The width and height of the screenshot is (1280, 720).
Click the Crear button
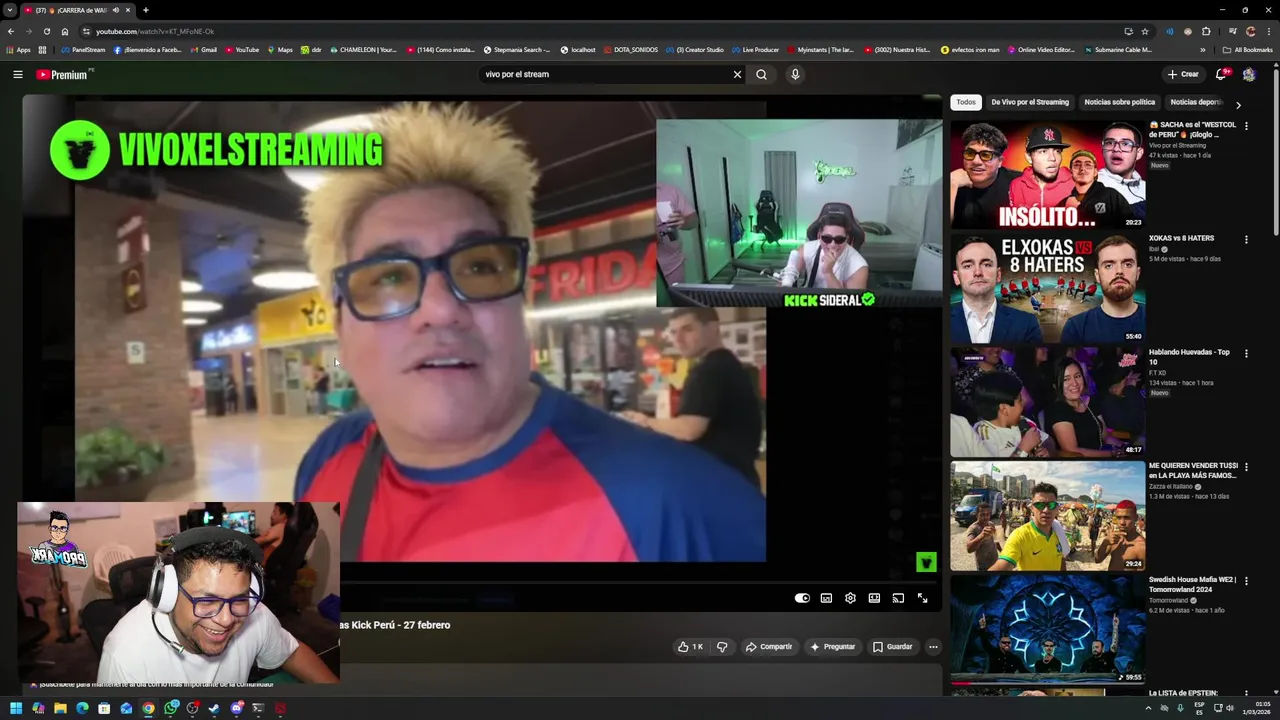pos(1183,74)
